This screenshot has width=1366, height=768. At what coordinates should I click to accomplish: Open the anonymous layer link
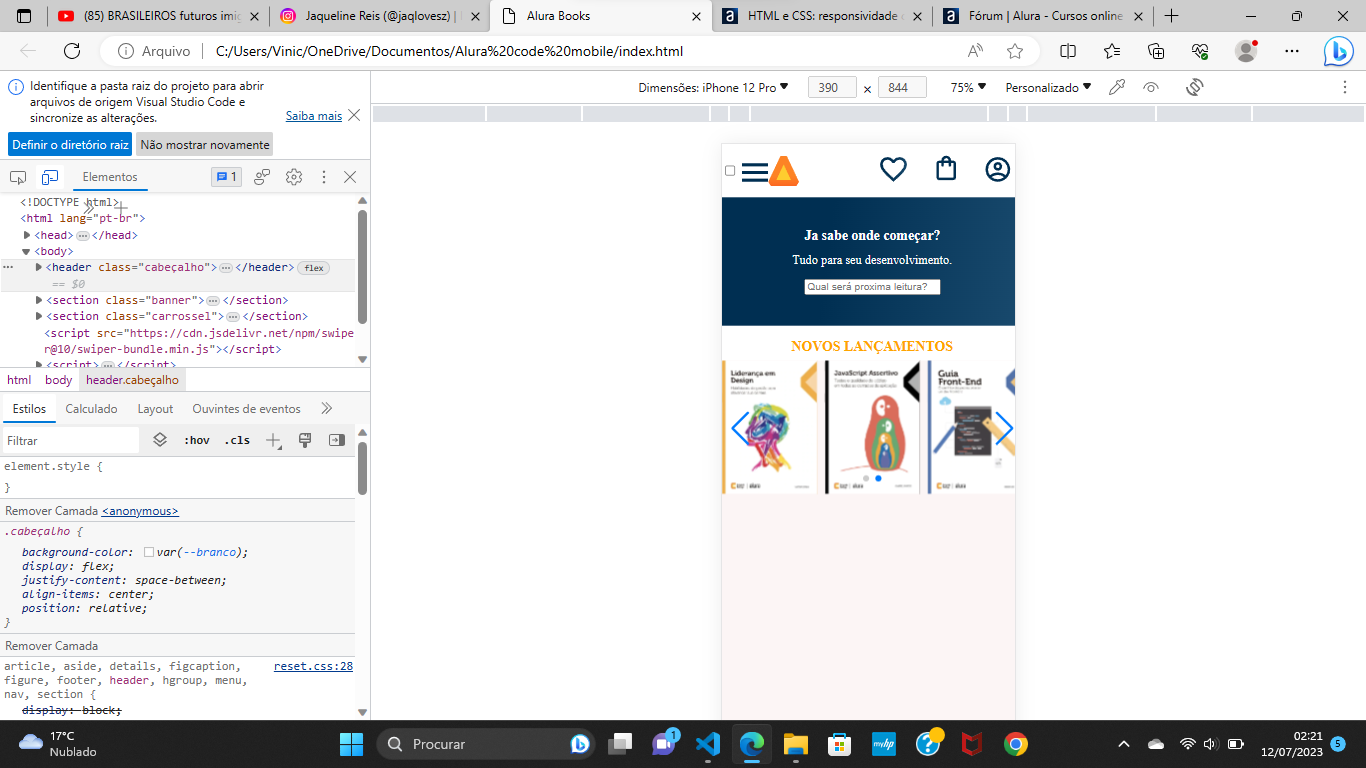coord(140,511)
